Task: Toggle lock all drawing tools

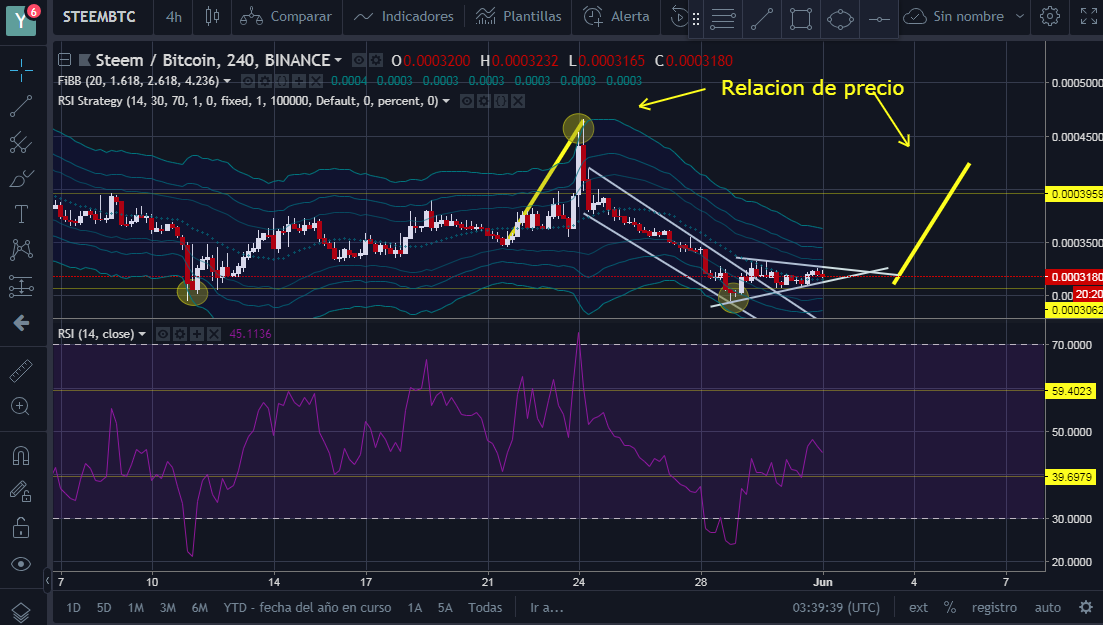Action: pyautogui.click(x=21, y=527)
